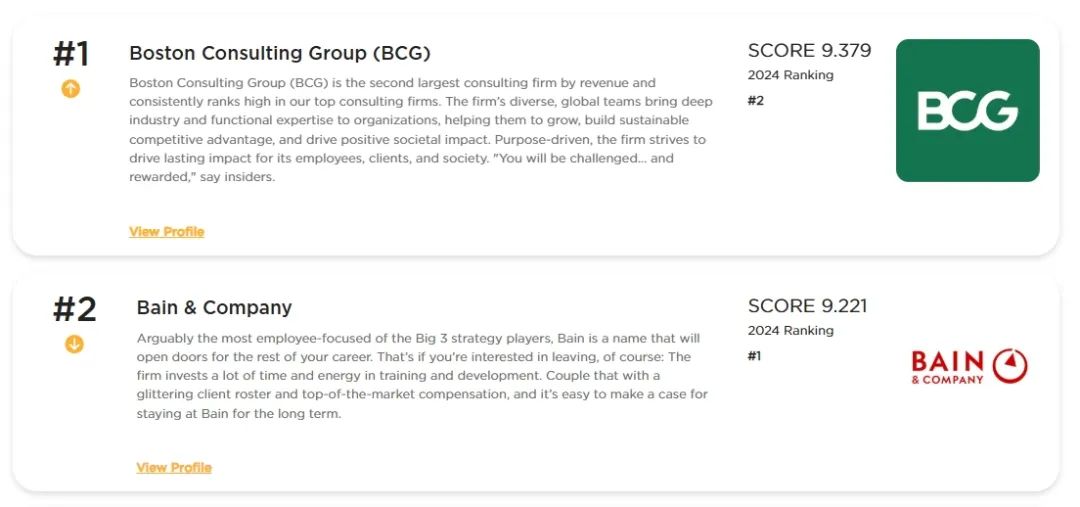This screenshot has width=1080, height=507.
Task: Click the red circular Bain compass icon
Action: tap(1010, 366)
